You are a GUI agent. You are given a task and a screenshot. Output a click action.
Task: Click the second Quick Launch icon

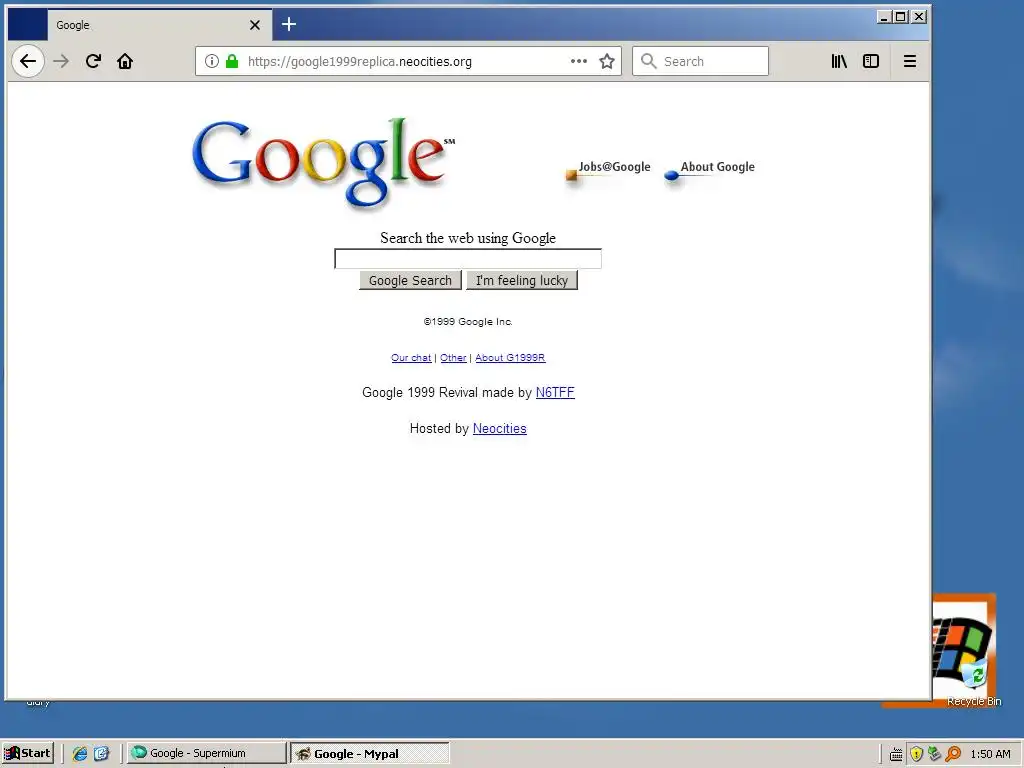101,753
